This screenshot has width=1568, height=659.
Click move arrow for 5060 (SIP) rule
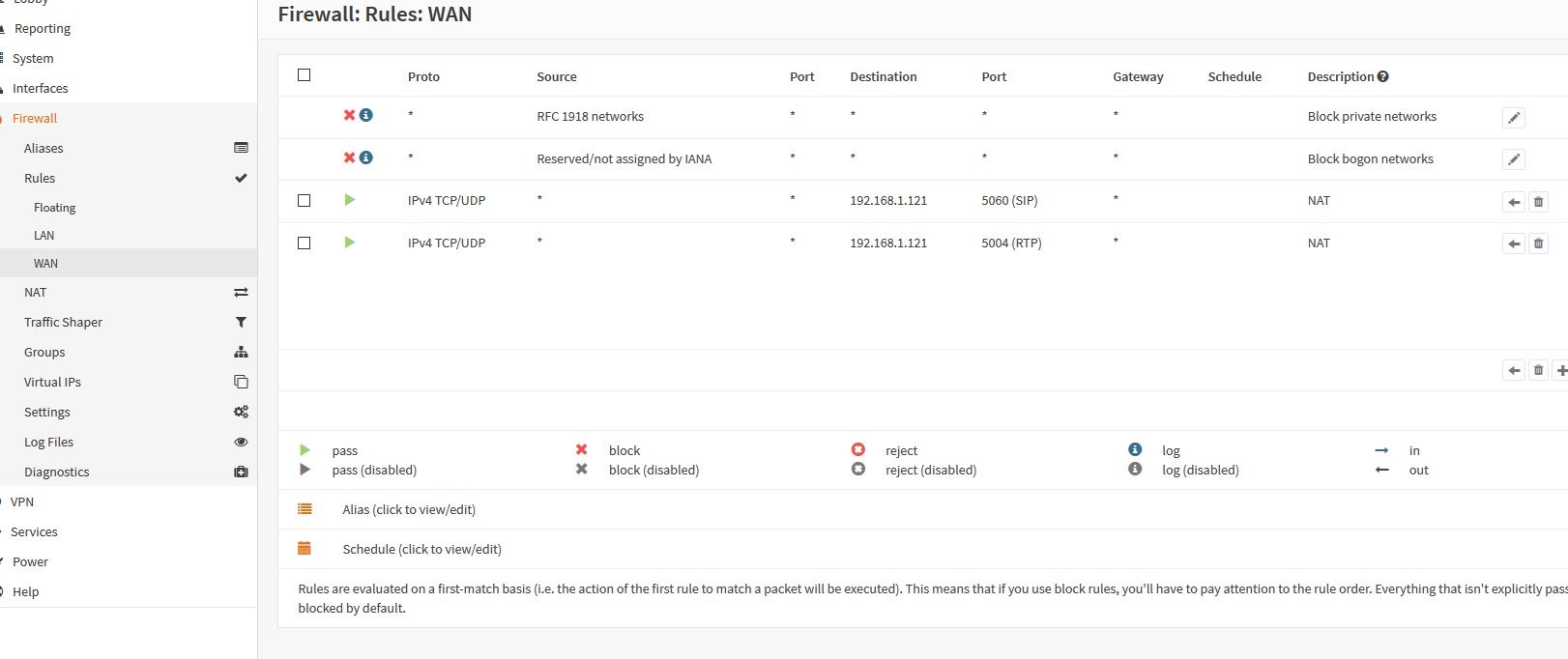[1514, 202]
